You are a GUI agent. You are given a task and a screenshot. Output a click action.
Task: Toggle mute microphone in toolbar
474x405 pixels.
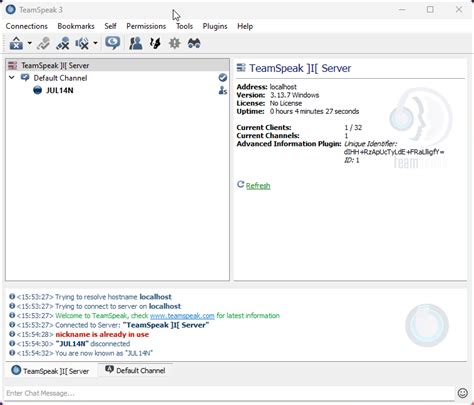tap(63, 43)
